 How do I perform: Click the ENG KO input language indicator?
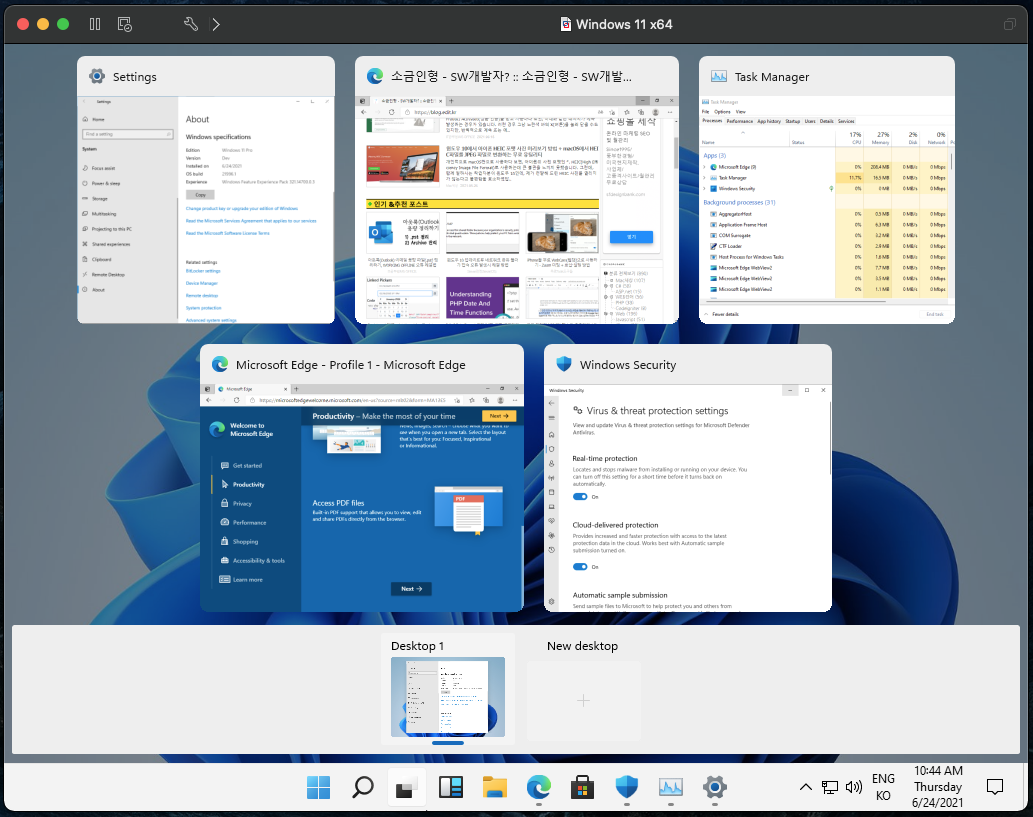click(883, 787)
